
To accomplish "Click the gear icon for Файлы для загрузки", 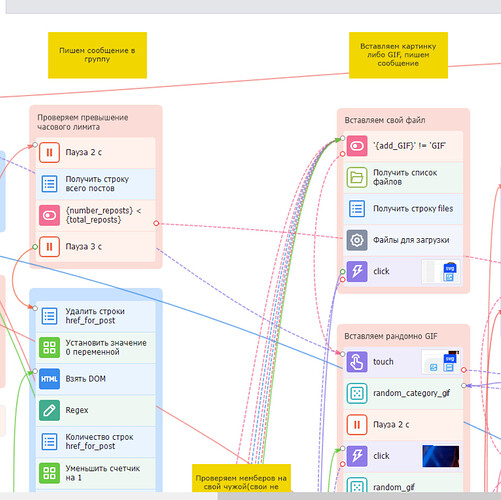I will click(357, 240).
